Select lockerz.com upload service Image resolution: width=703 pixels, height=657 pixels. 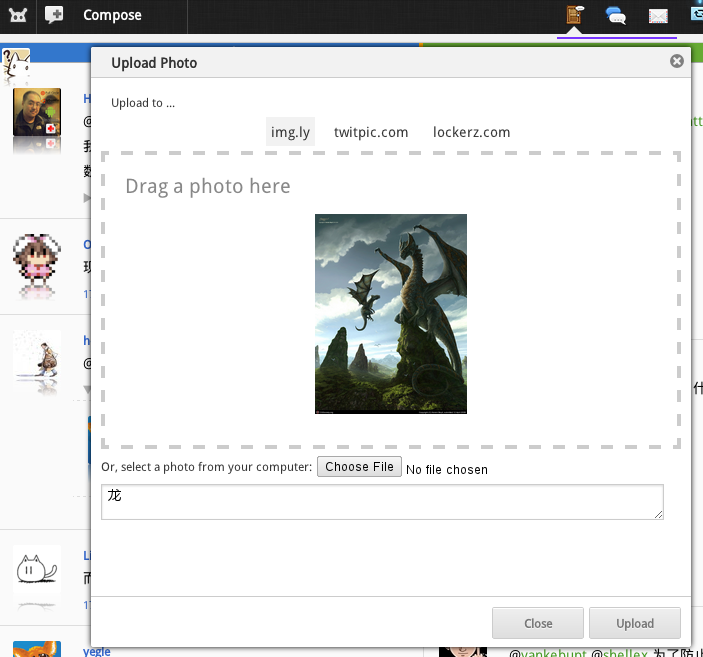coord(471,132)
